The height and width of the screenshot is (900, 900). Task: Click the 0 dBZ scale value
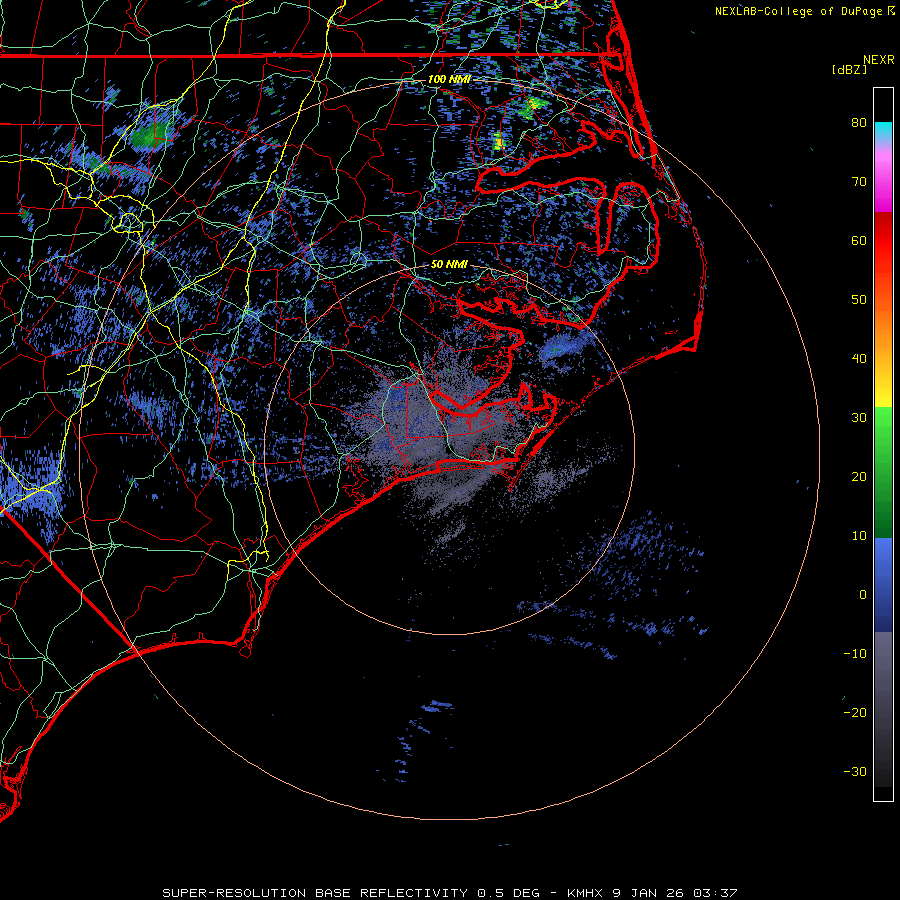tap(863, 595)
